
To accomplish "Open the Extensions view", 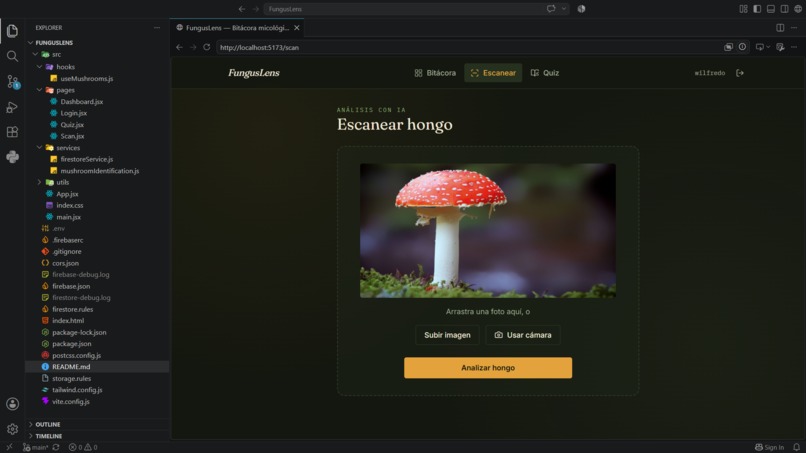I will coord(12,132).
